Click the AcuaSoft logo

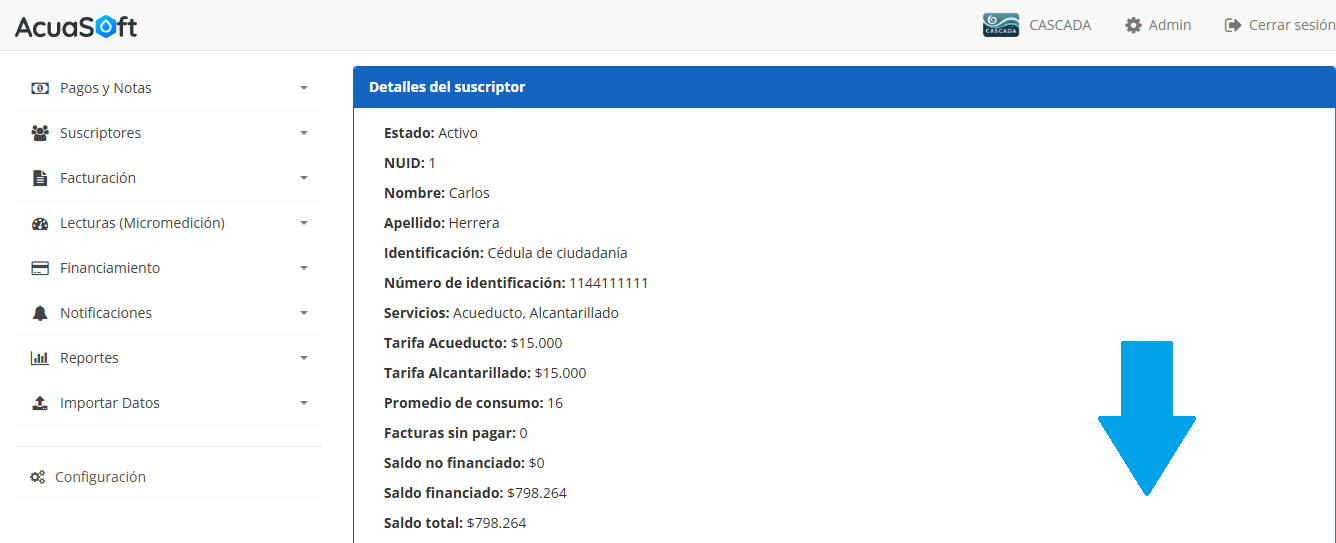click(76, 26)
